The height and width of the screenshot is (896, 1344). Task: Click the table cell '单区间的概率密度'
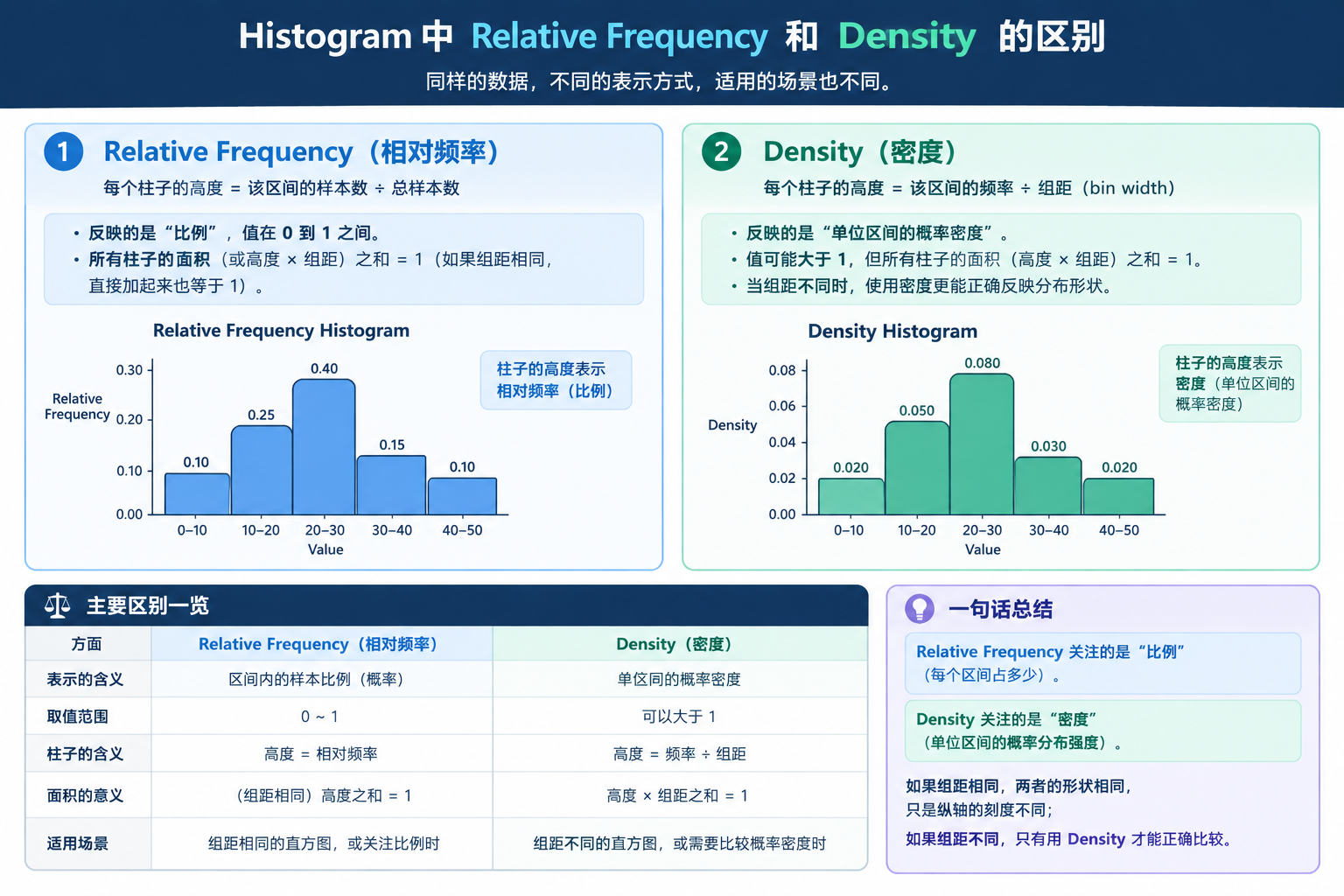pyautogui.click(x=680, y=680)
